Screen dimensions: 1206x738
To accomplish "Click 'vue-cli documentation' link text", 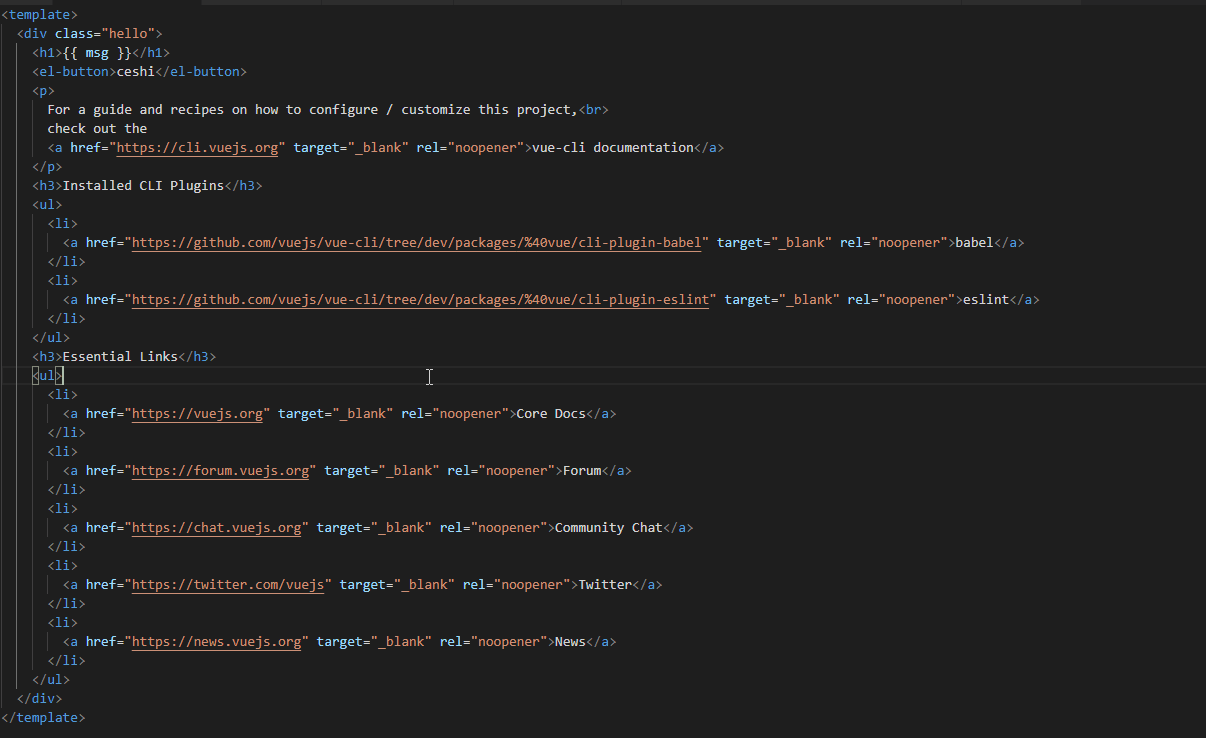I will pos(613,147).
